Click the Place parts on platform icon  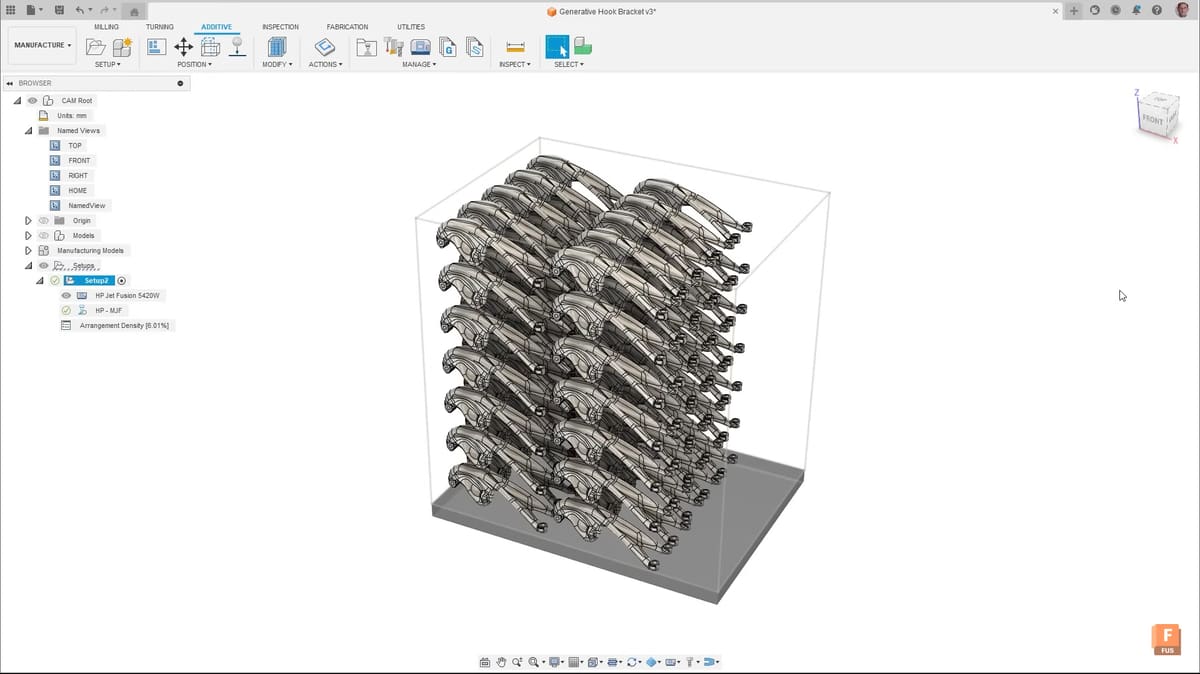click(x=238, y=47)
